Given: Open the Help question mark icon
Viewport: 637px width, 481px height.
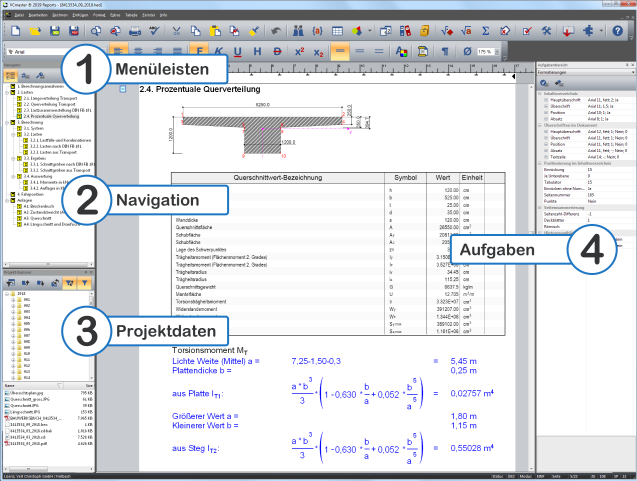Looking at the screenshot, I should [x=618, y=32].
